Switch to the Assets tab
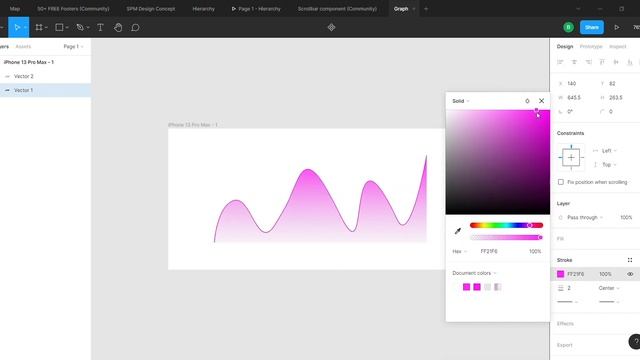The width and height of the screenshot is (640, 360). [23, 47]
